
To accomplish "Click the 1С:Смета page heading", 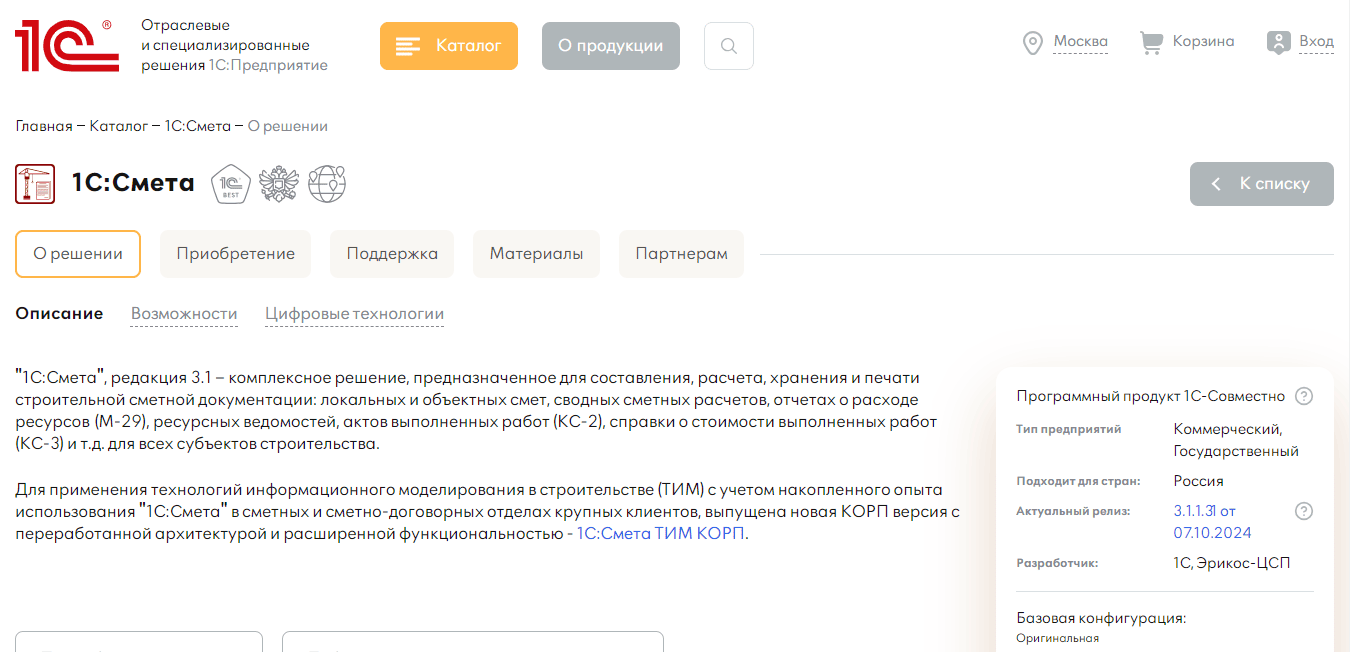I will (x=133, y=183).
